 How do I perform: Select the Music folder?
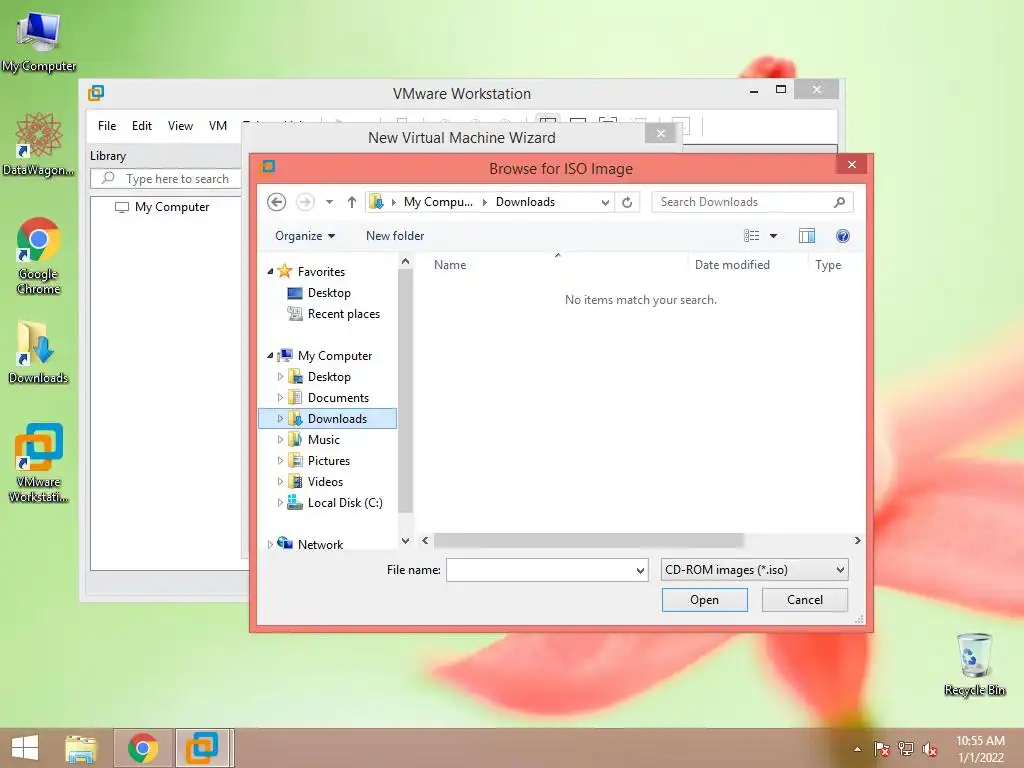(x=314, y=440)
